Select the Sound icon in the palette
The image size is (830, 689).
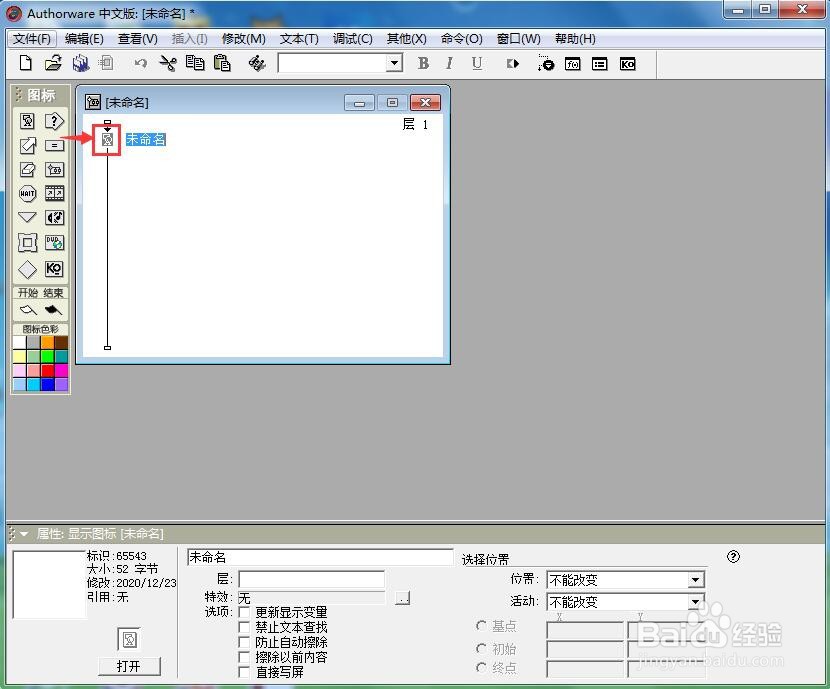click(x=54, y=217)
